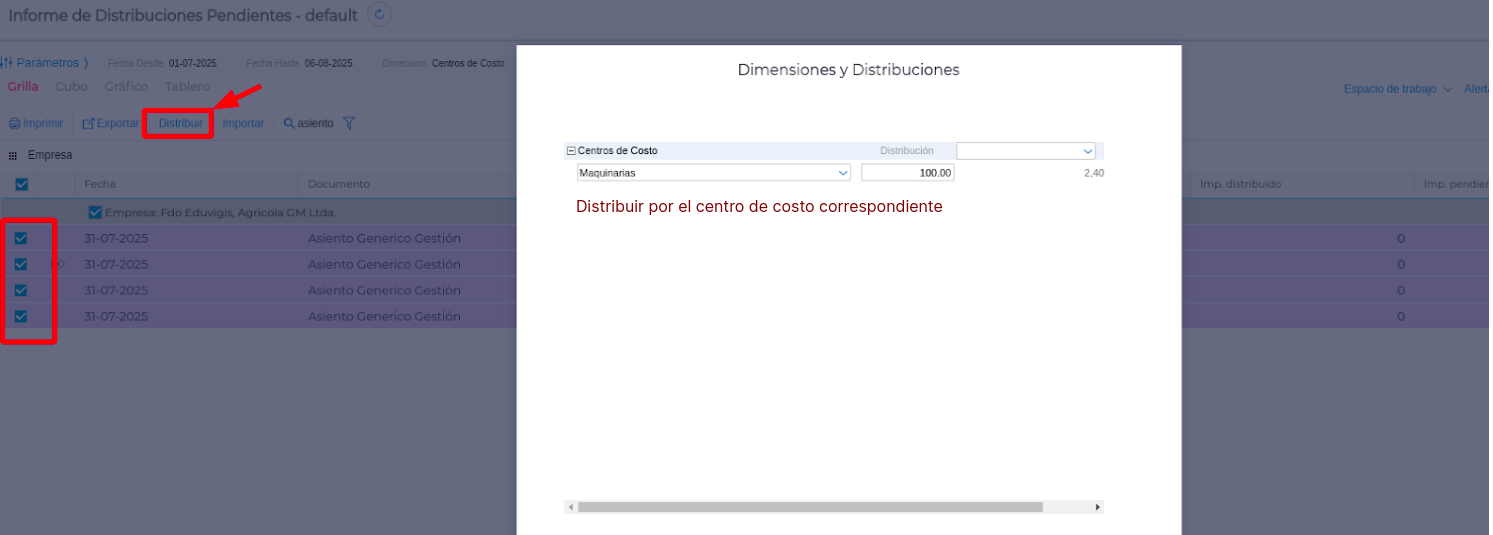Screen dimensions: 1493x535
Task: Switch to the Cubo view tab
Action: pyautogui.click(x=71, y=87)
